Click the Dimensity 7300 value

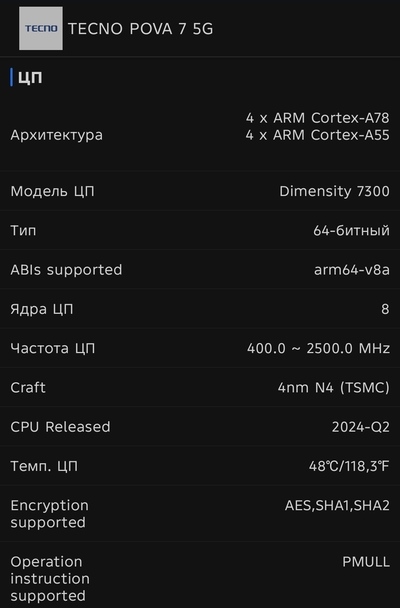[x=334, y=191]
